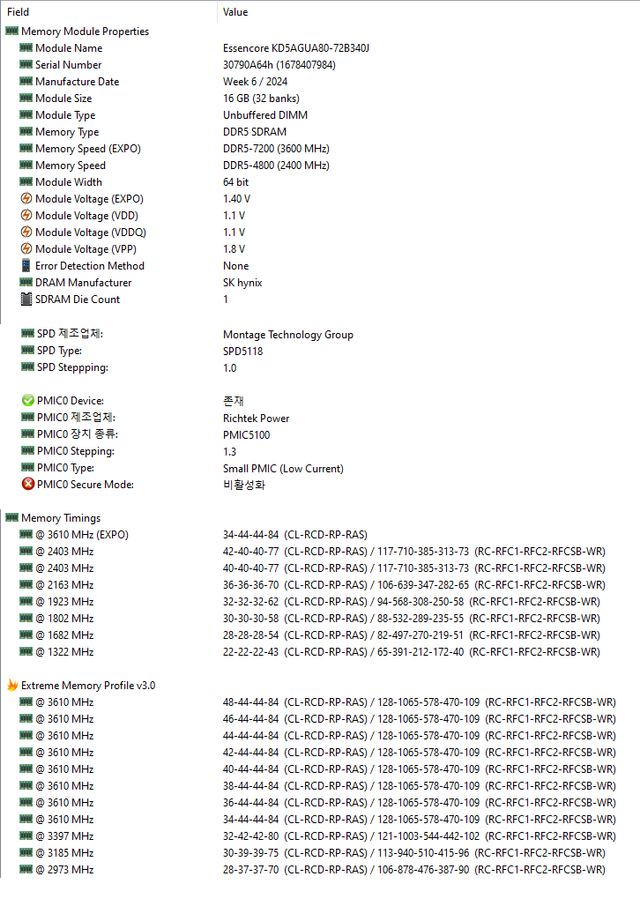The width and height of the screenshot is (640, 897).
Task: Click the orange voltage icon beside Module Voltage (EXPO)
Action: [27, 199]
